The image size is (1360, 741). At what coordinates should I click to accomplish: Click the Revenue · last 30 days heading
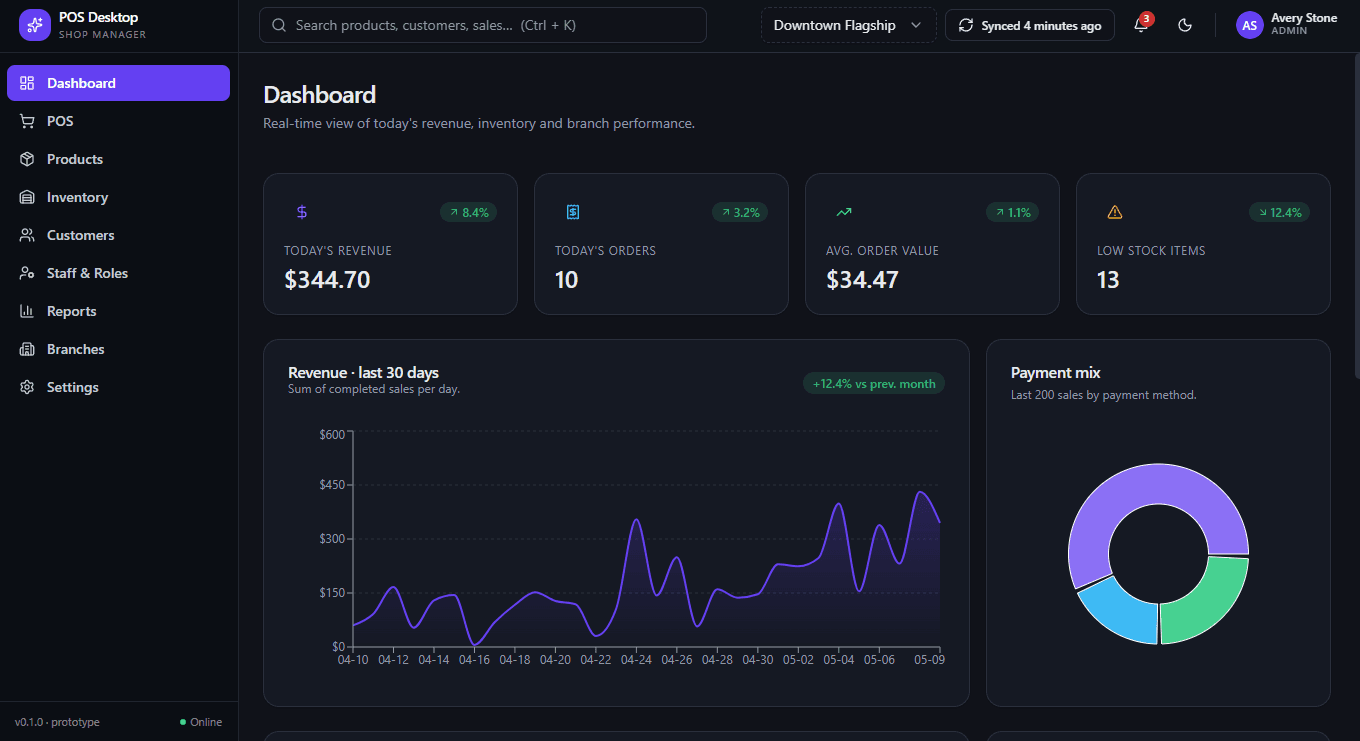[363, 372]
